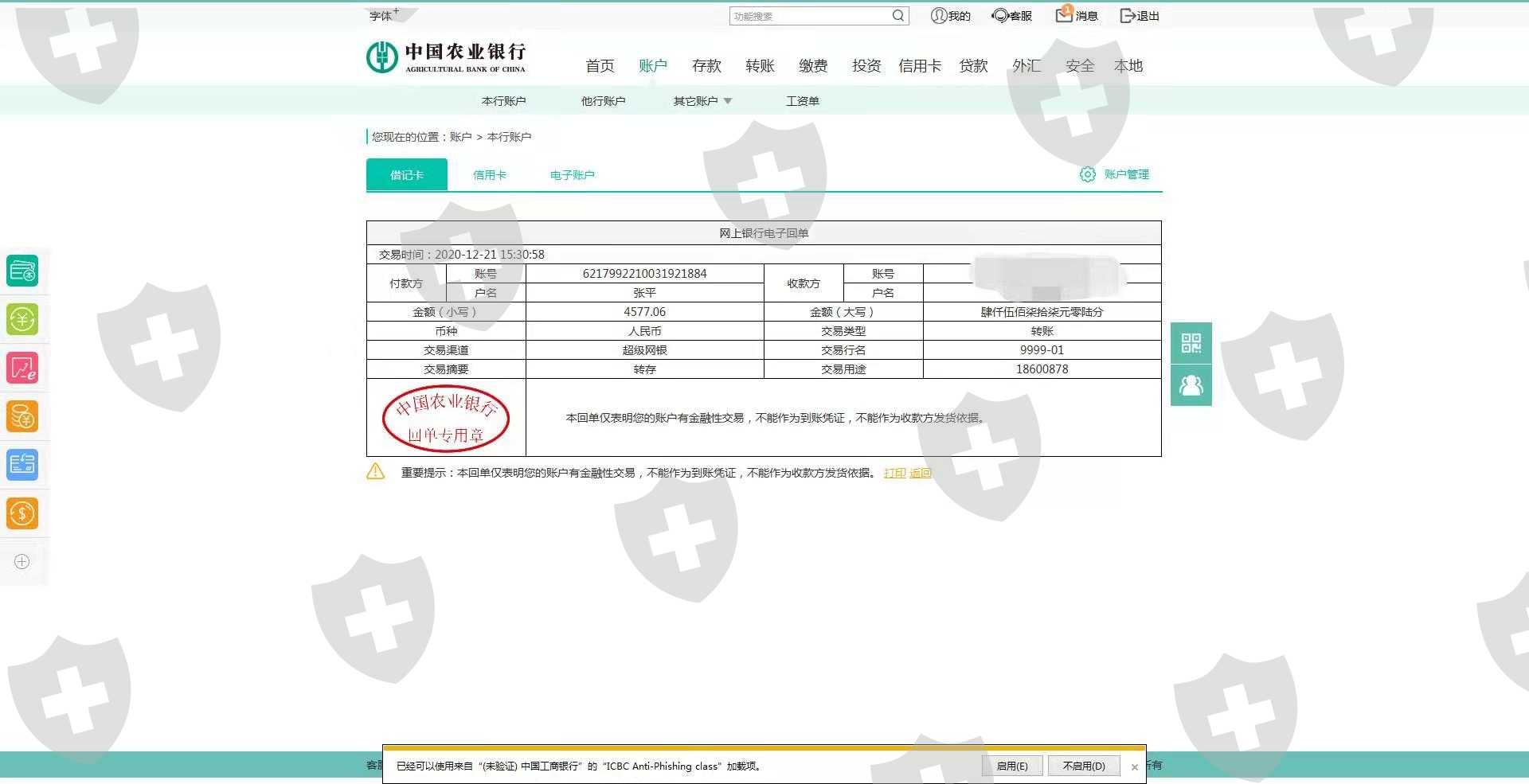1529x784 pixels.
Task: Click the yellow warning triangle icon
Action: click(x=376, y=472)
